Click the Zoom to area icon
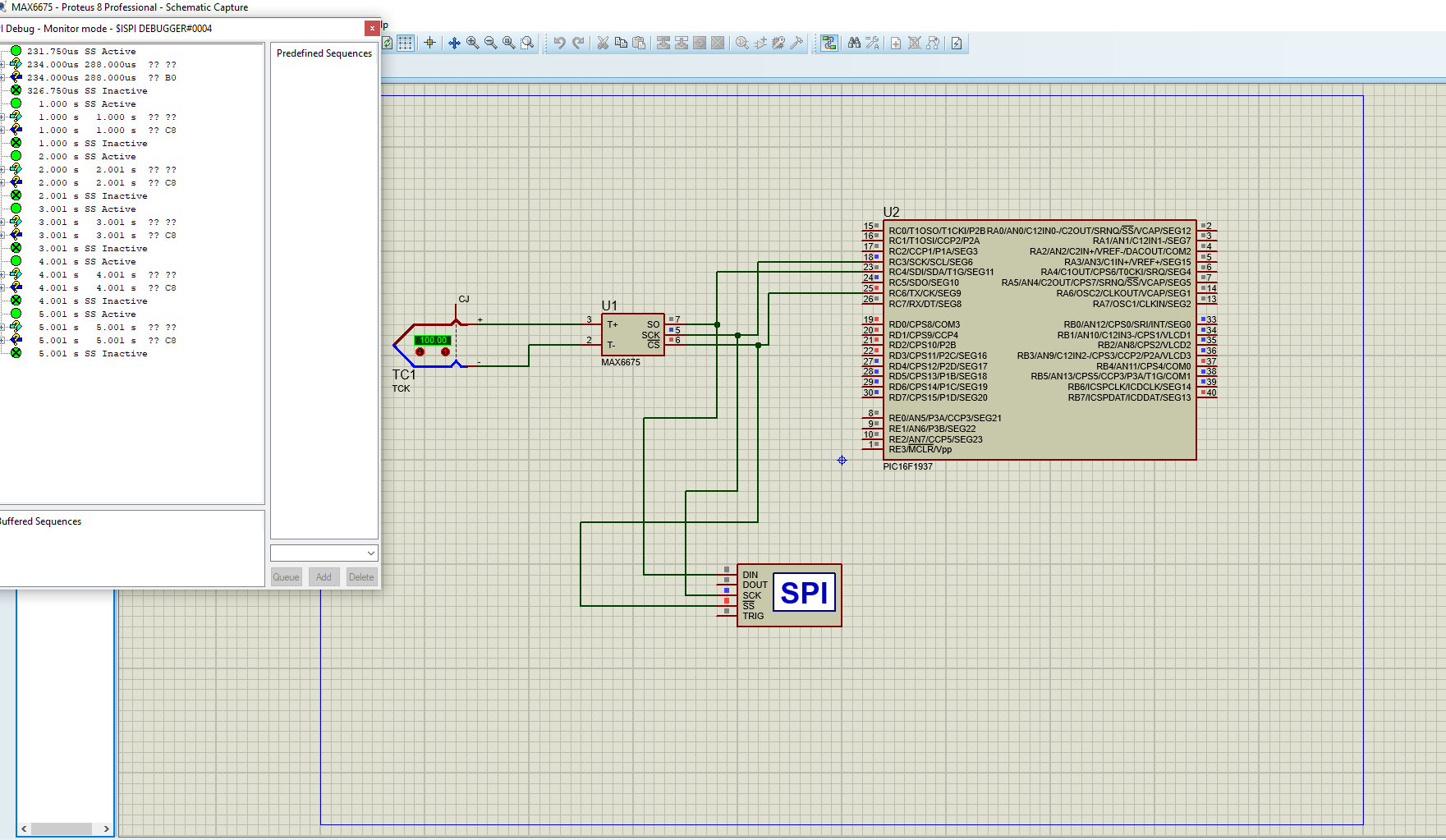 (527, 43)
